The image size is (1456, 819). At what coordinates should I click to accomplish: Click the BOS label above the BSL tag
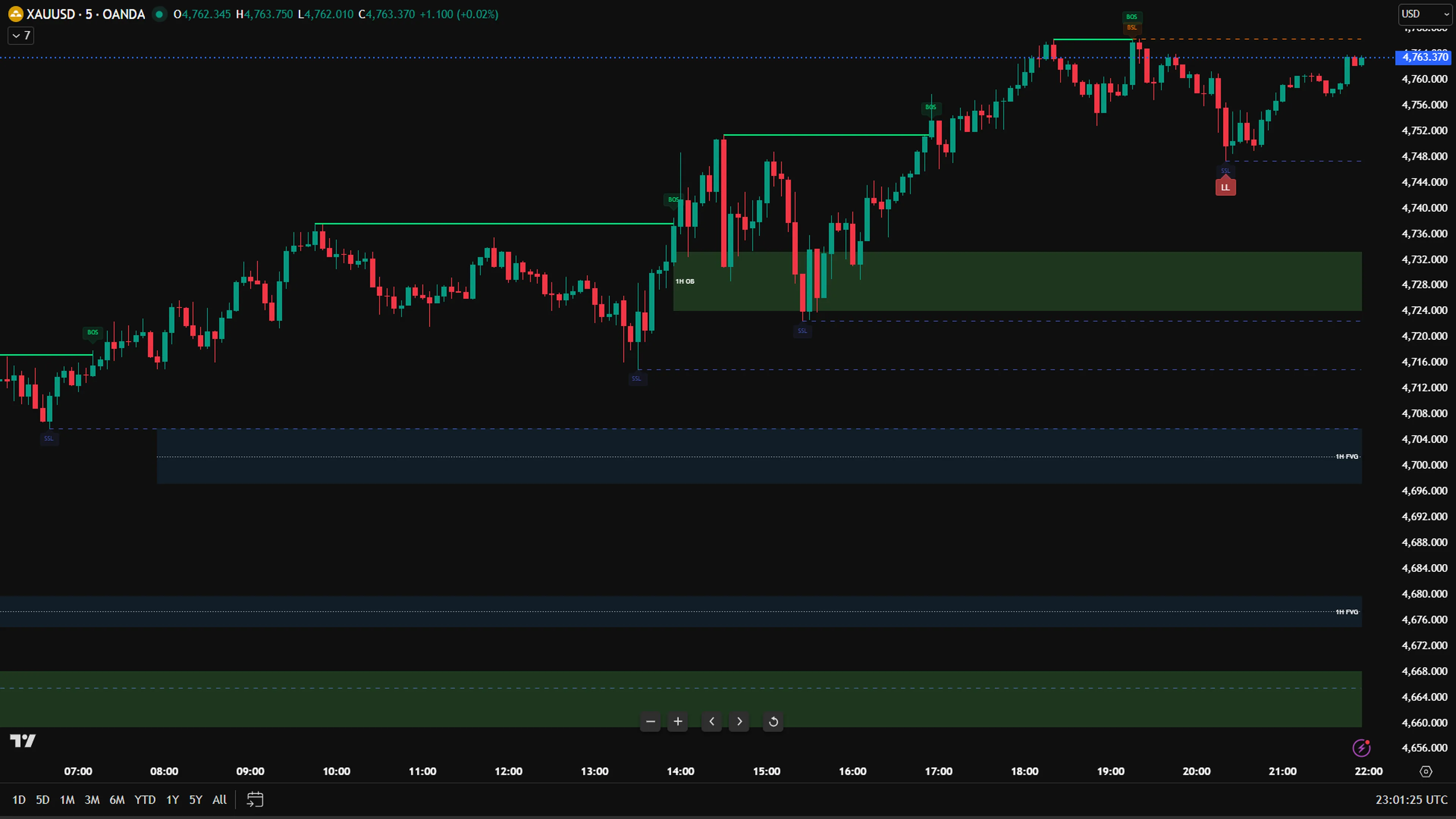click(1131, 17)
